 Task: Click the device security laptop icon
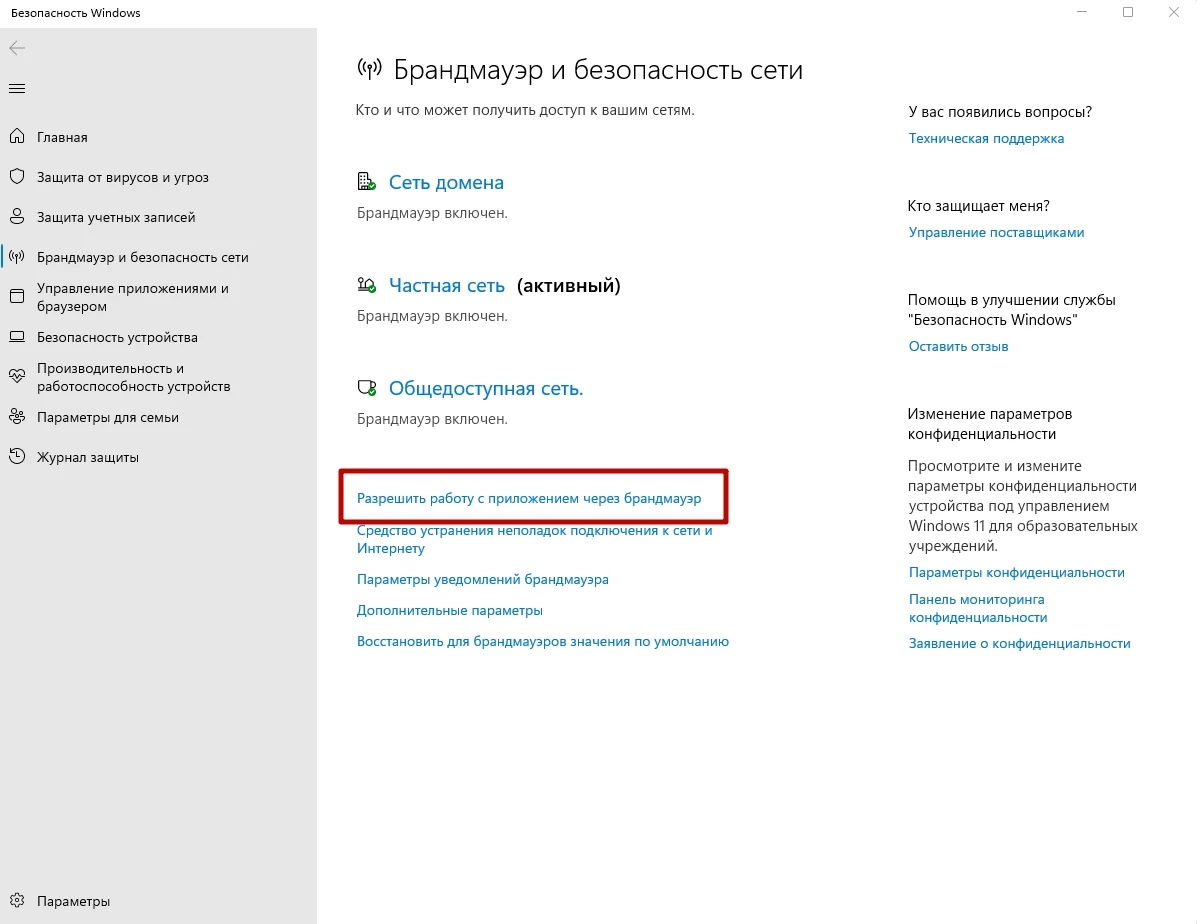pos(17,337)
